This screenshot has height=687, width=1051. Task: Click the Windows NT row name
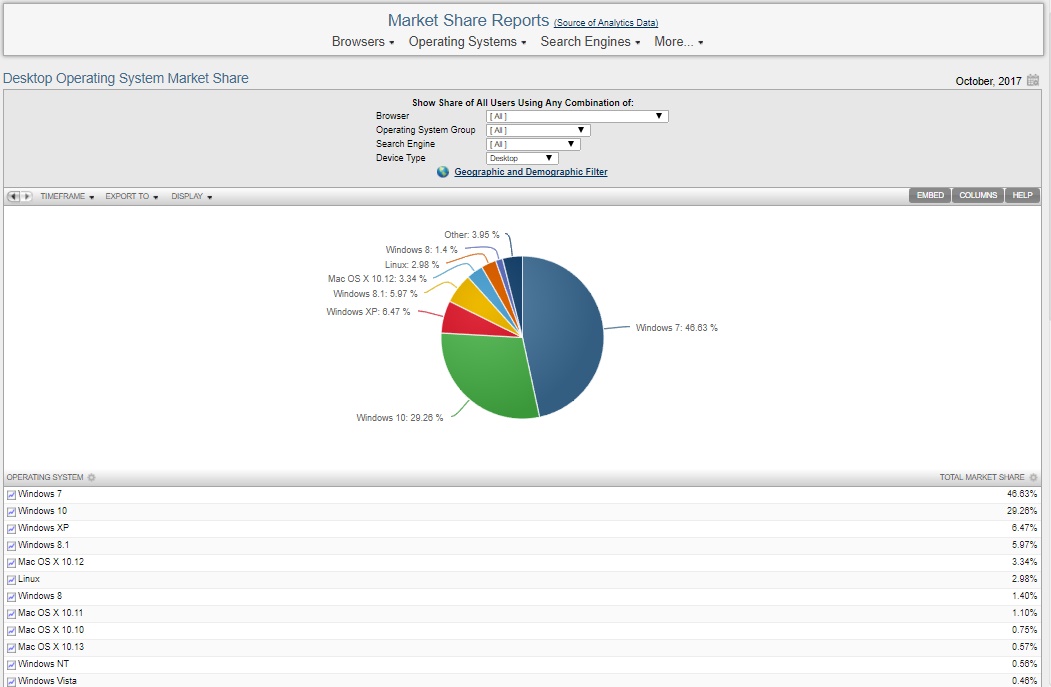tap(43, 664)
